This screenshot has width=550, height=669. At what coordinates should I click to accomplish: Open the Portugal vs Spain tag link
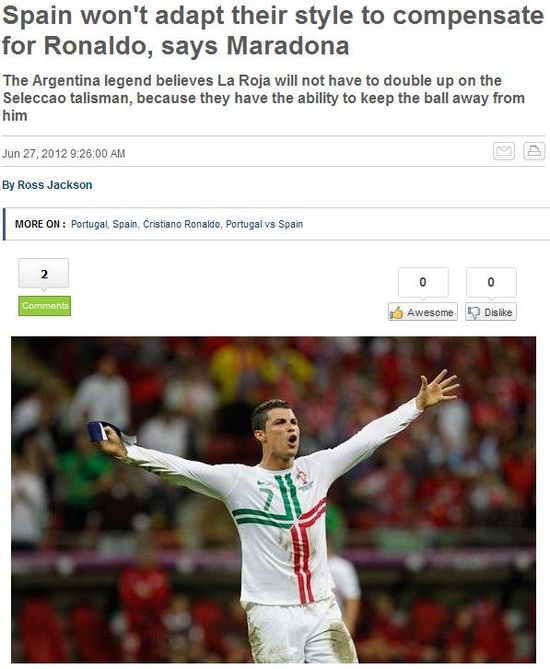click(264, 224)
